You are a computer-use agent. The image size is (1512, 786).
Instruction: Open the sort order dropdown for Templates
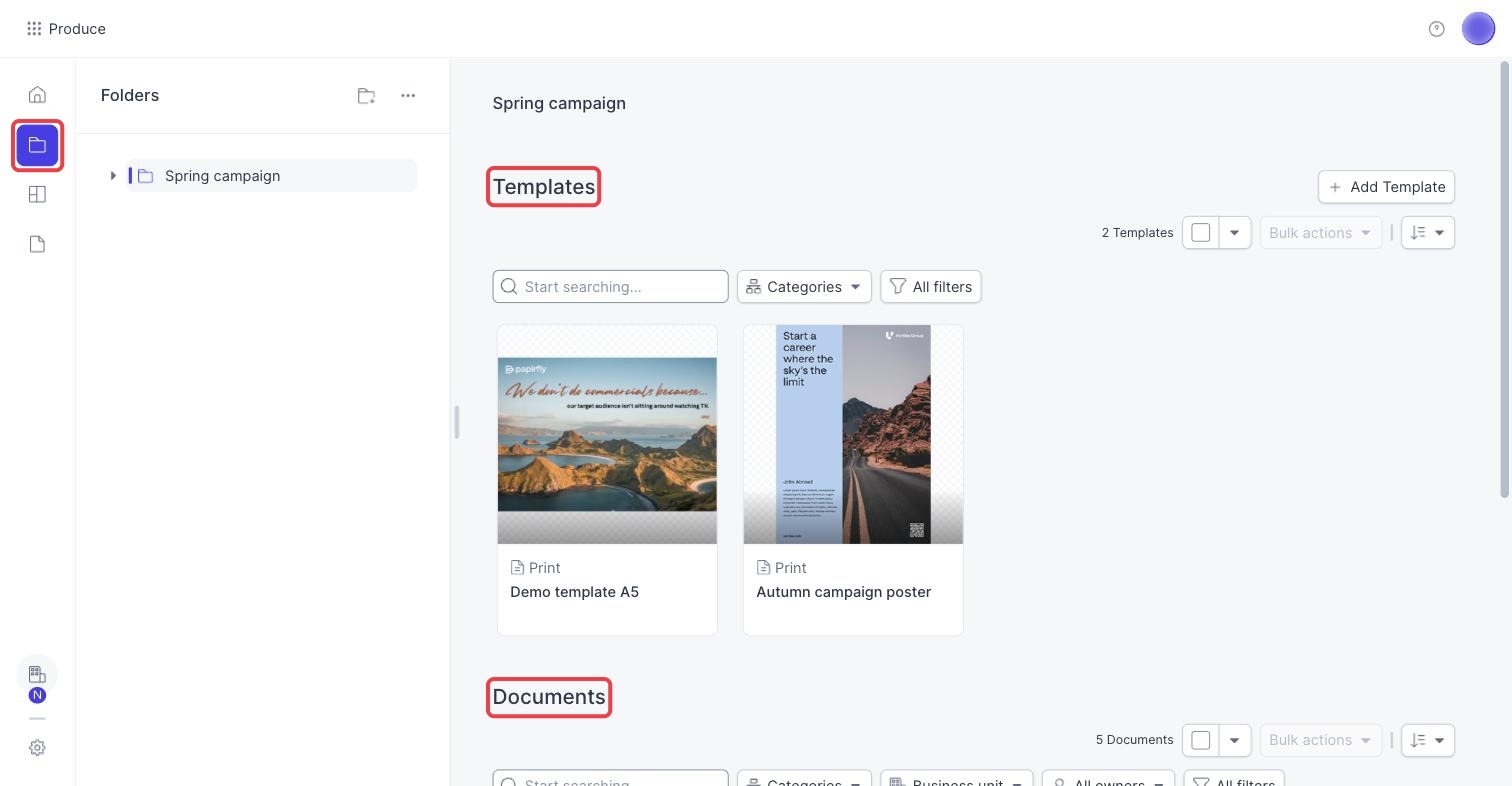[x=1428, y=233]
